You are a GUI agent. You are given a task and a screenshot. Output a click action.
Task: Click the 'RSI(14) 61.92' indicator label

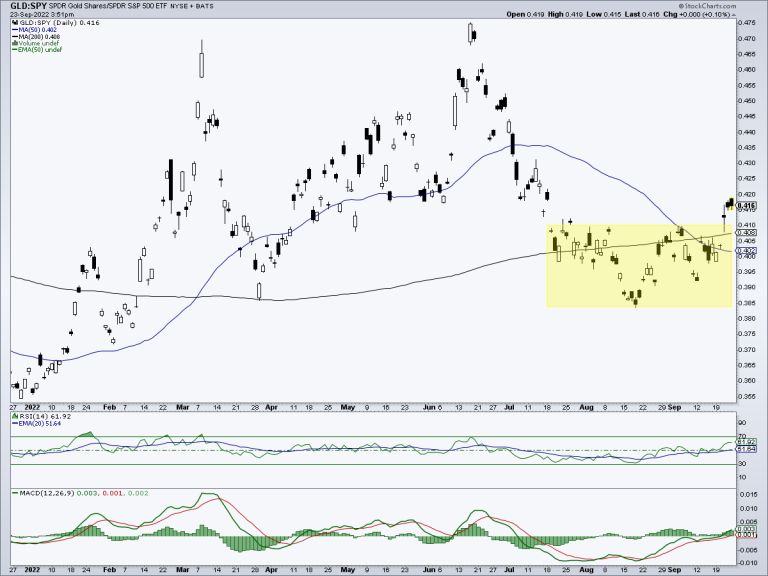pos(45,416)
